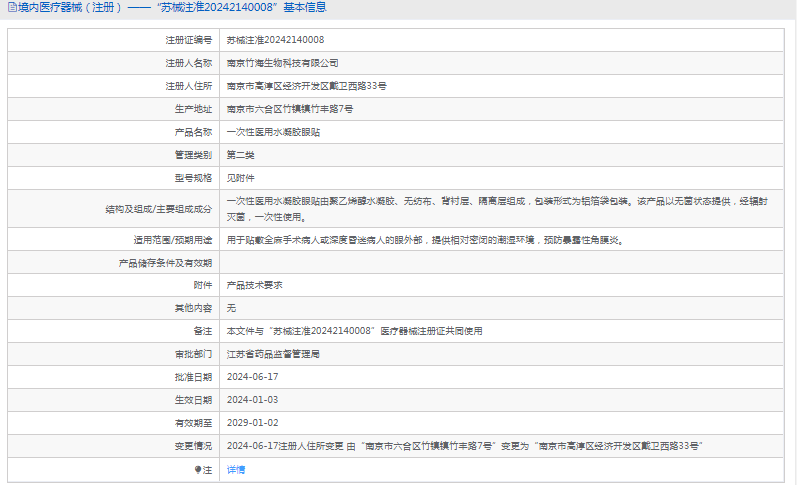The image size is (797, 485).
Task: Click production address 南京市六合区竹镇镇竹丰路7号
Action: click(290, 109)
